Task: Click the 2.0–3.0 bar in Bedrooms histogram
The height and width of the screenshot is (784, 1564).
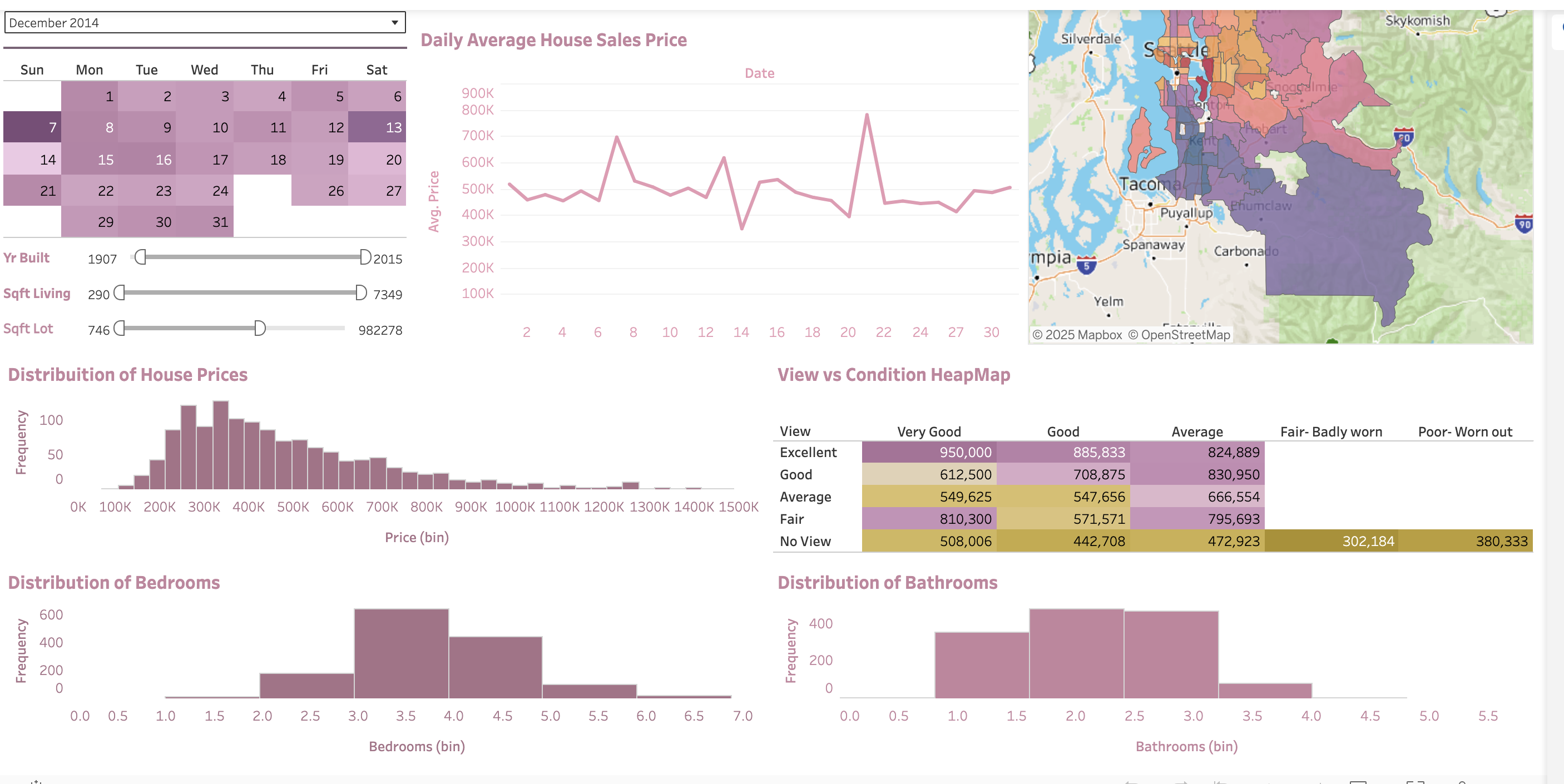Action: coord(306,686)
